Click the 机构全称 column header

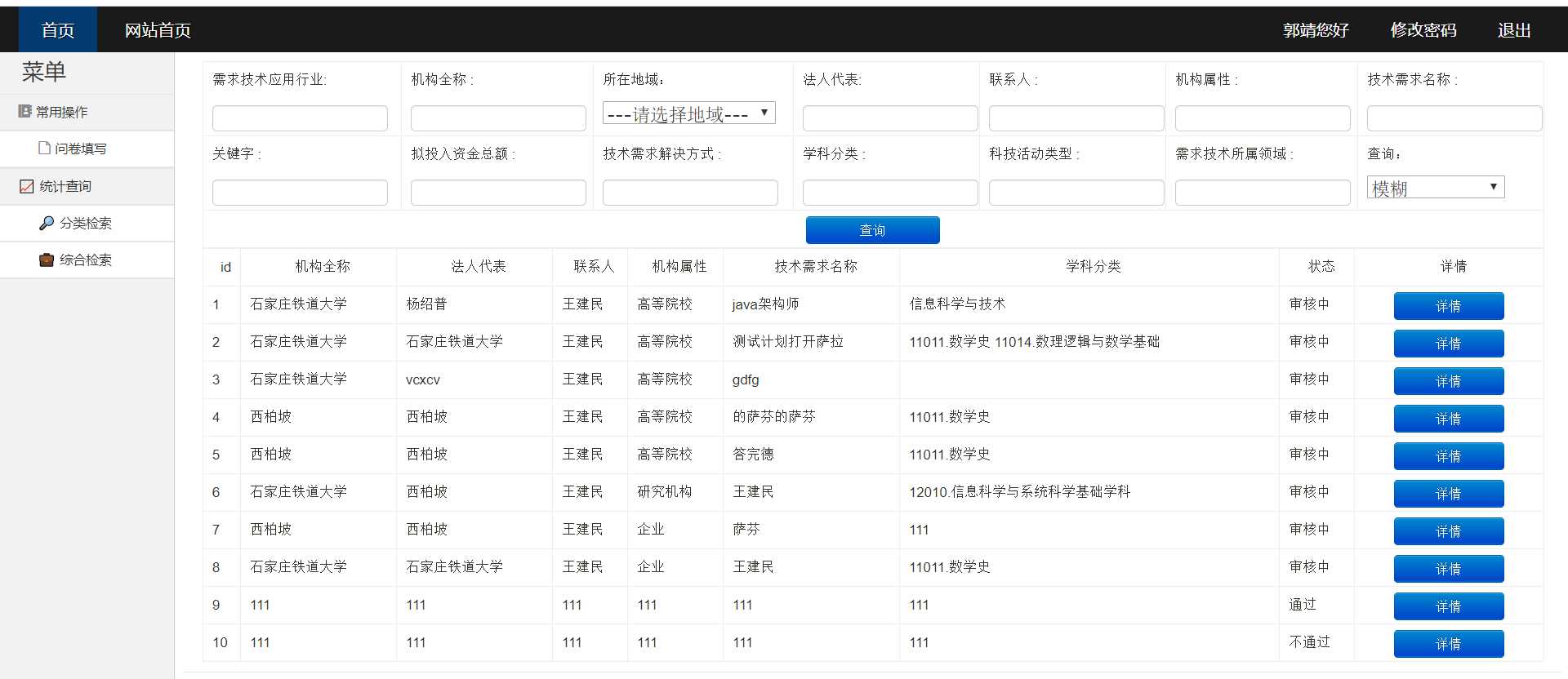(322, 266)
